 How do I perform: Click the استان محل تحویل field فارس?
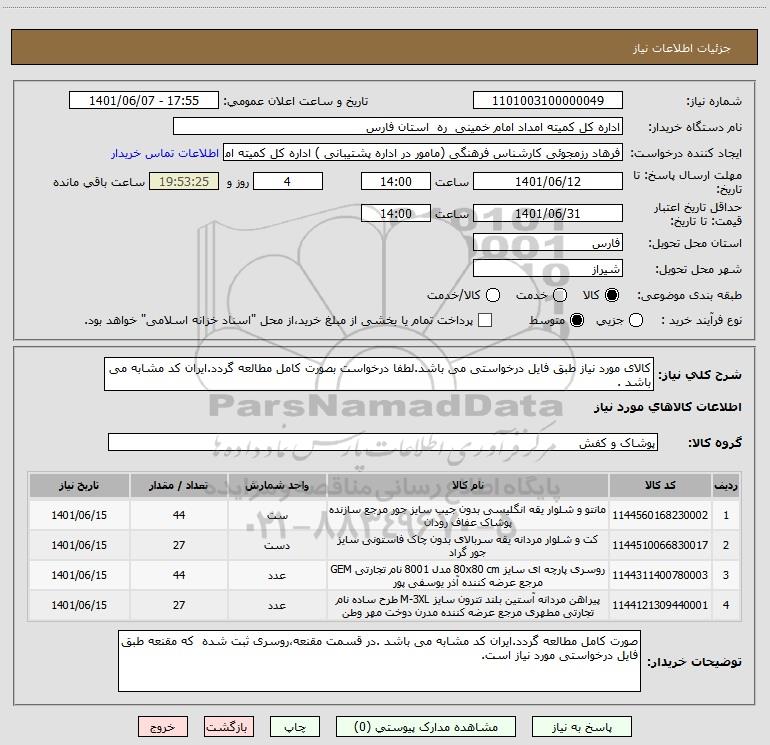click(548, 243)
